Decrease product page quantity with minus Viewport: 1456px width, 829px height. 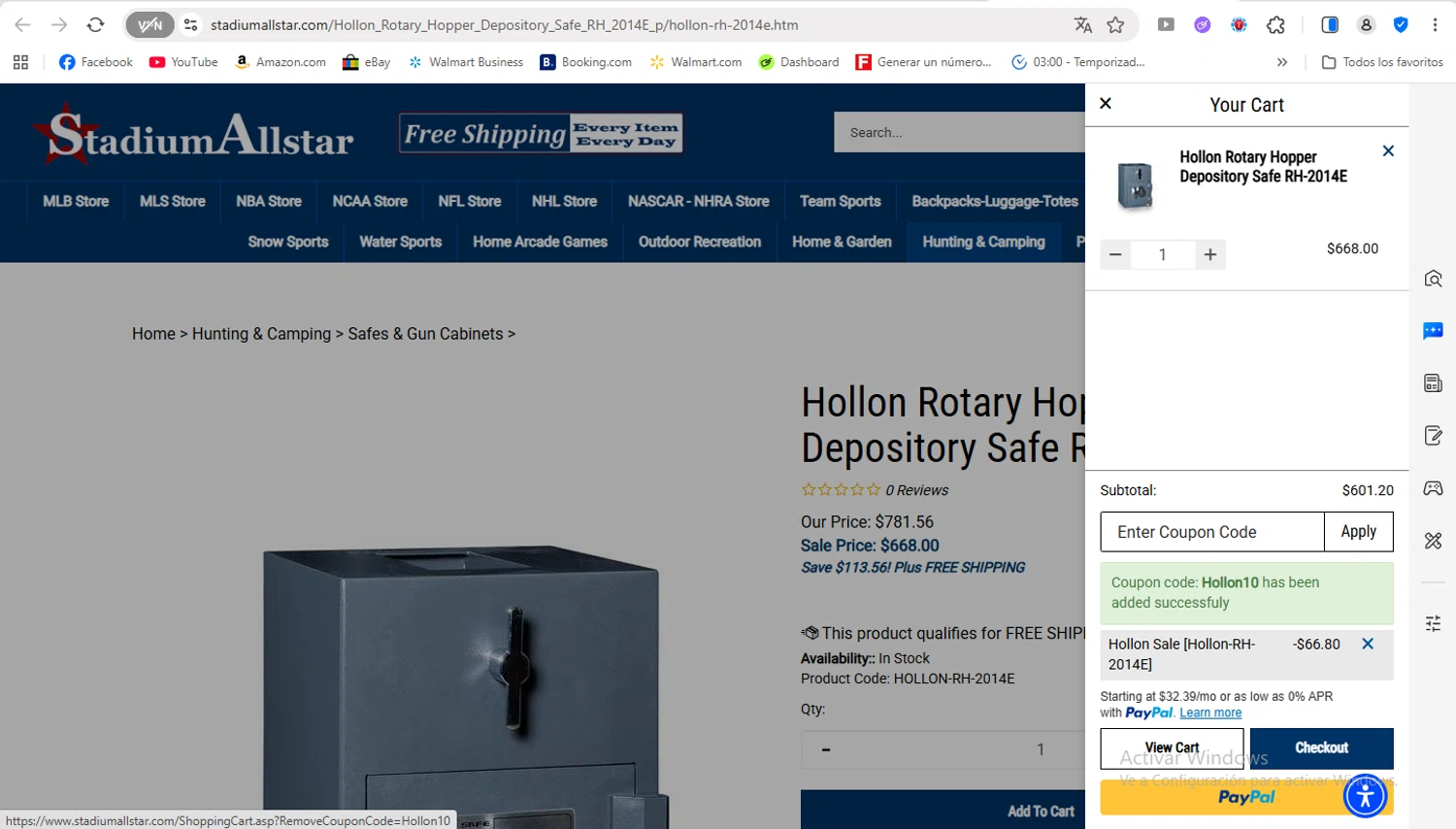click(826, 749)
